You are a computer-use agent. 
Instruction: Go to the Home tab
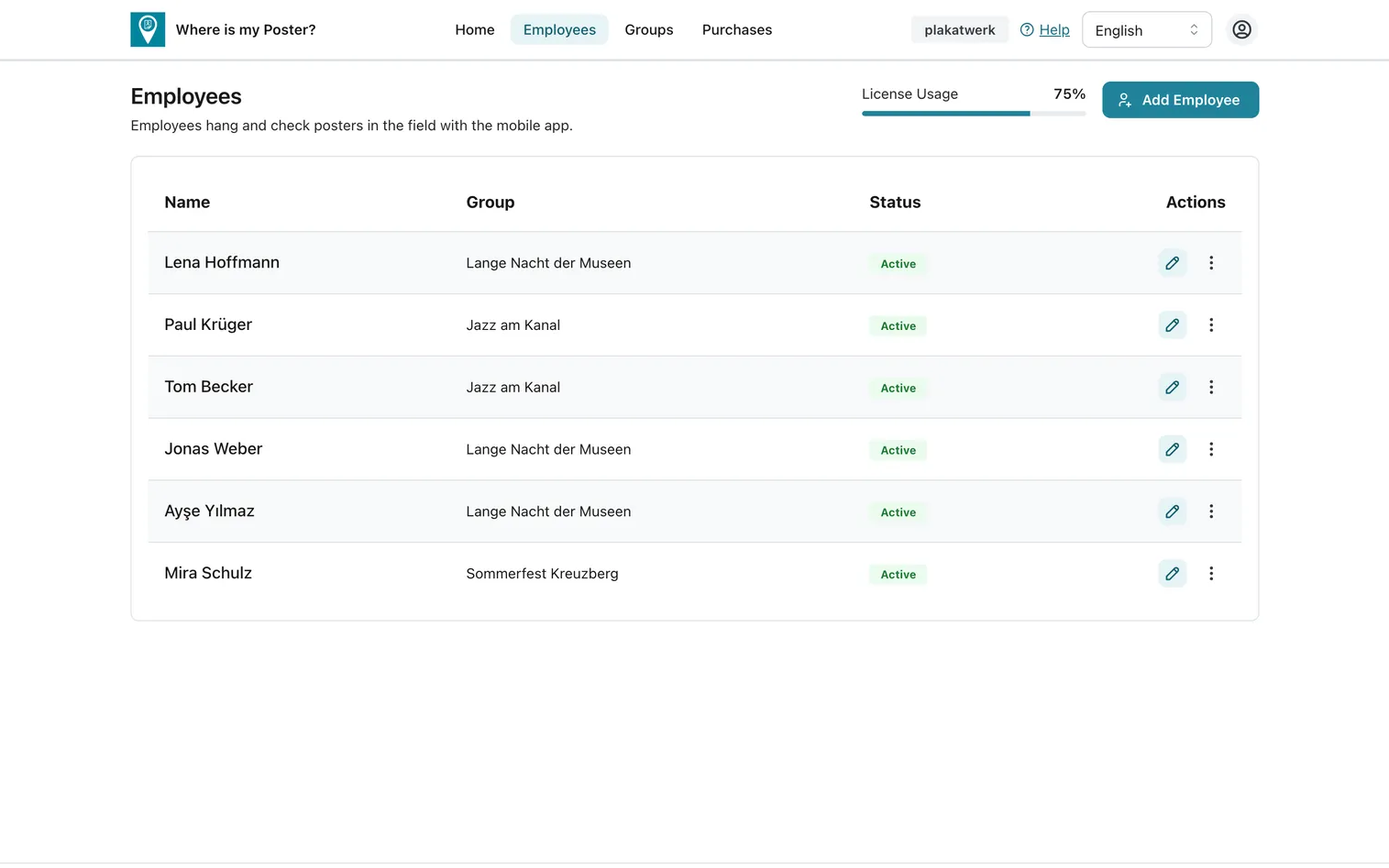point(475,30)
